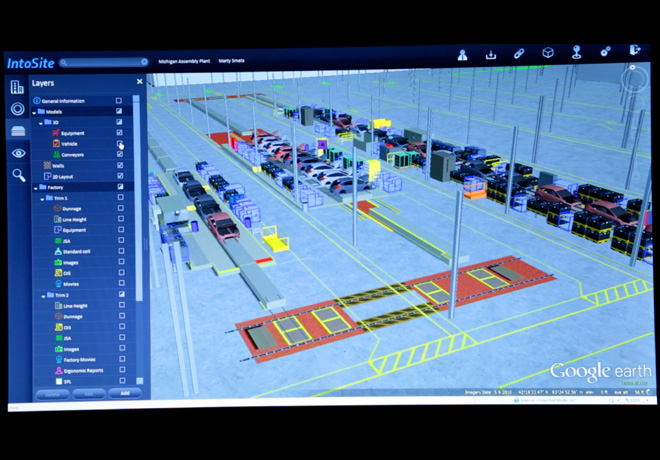Click the download tray icon in toolbar
The image size is (660, 460).
pyautogui.click(x=490, y=55)
